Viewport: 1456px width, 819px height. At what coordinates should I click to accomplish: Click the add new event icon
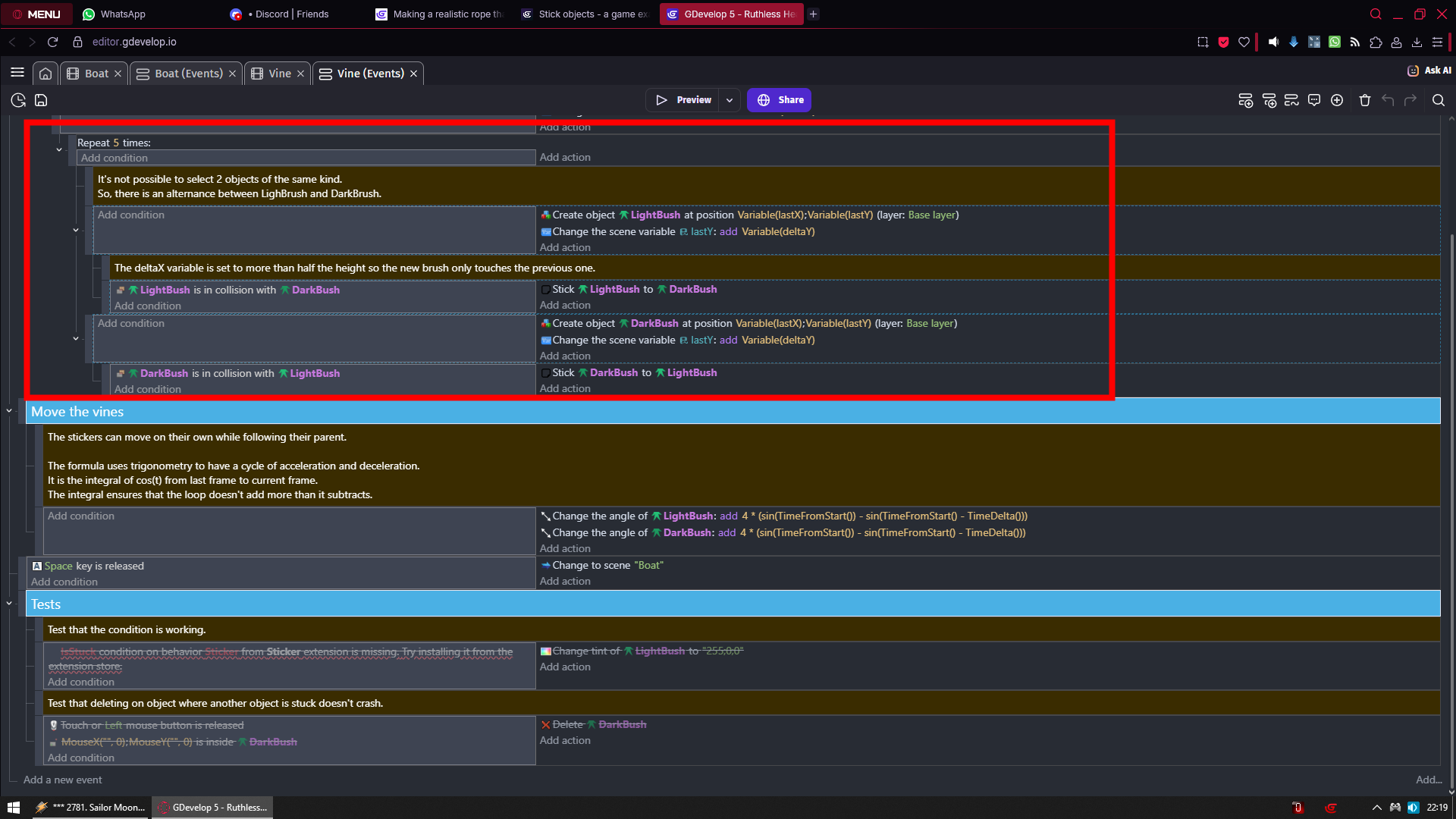click(x=1245, y=100)
